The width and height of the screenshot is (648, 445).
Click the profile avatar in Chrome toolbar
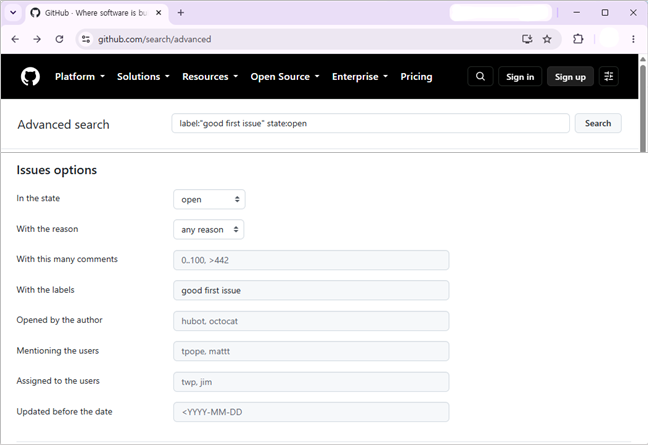pyautogui.click(x=608, y=39)
